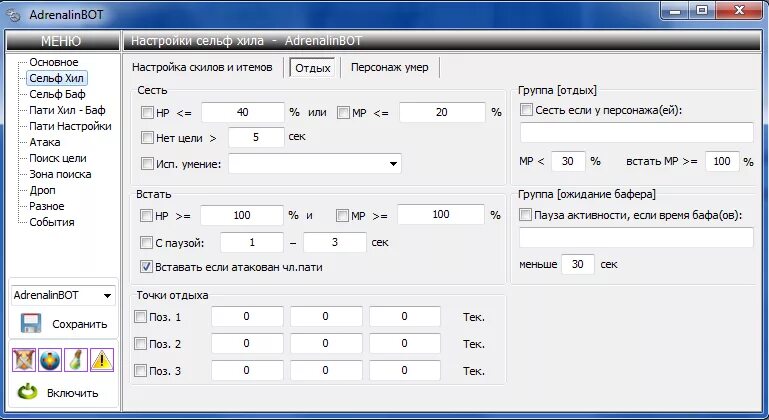Click the Включить button
This screenshot has height=420, width=769.
tap(58, 393)
